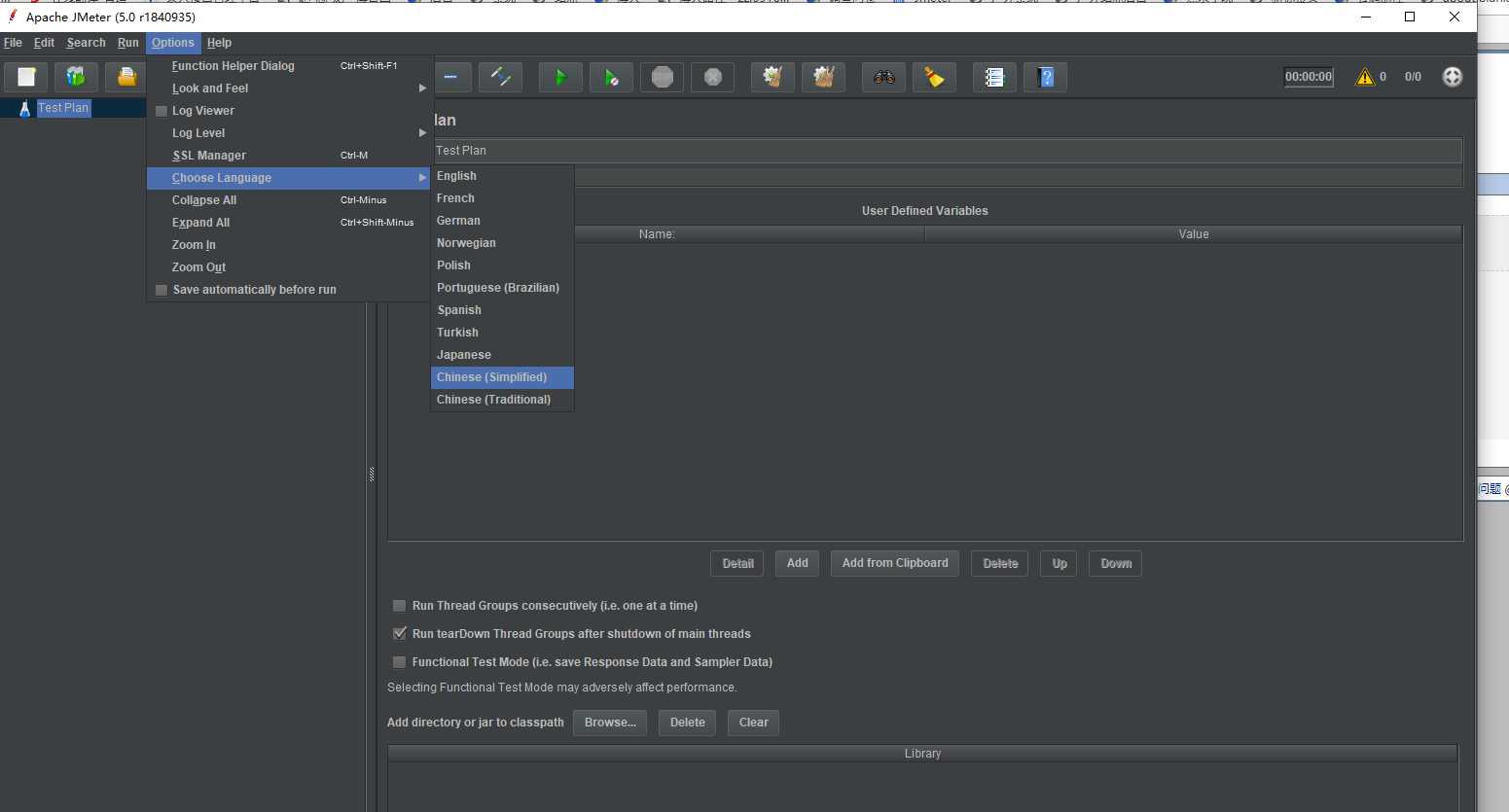Click the Test Plan flask icon in tree
The width and height of the screenshot is (1509, 812).
click(x=24, y=108)
